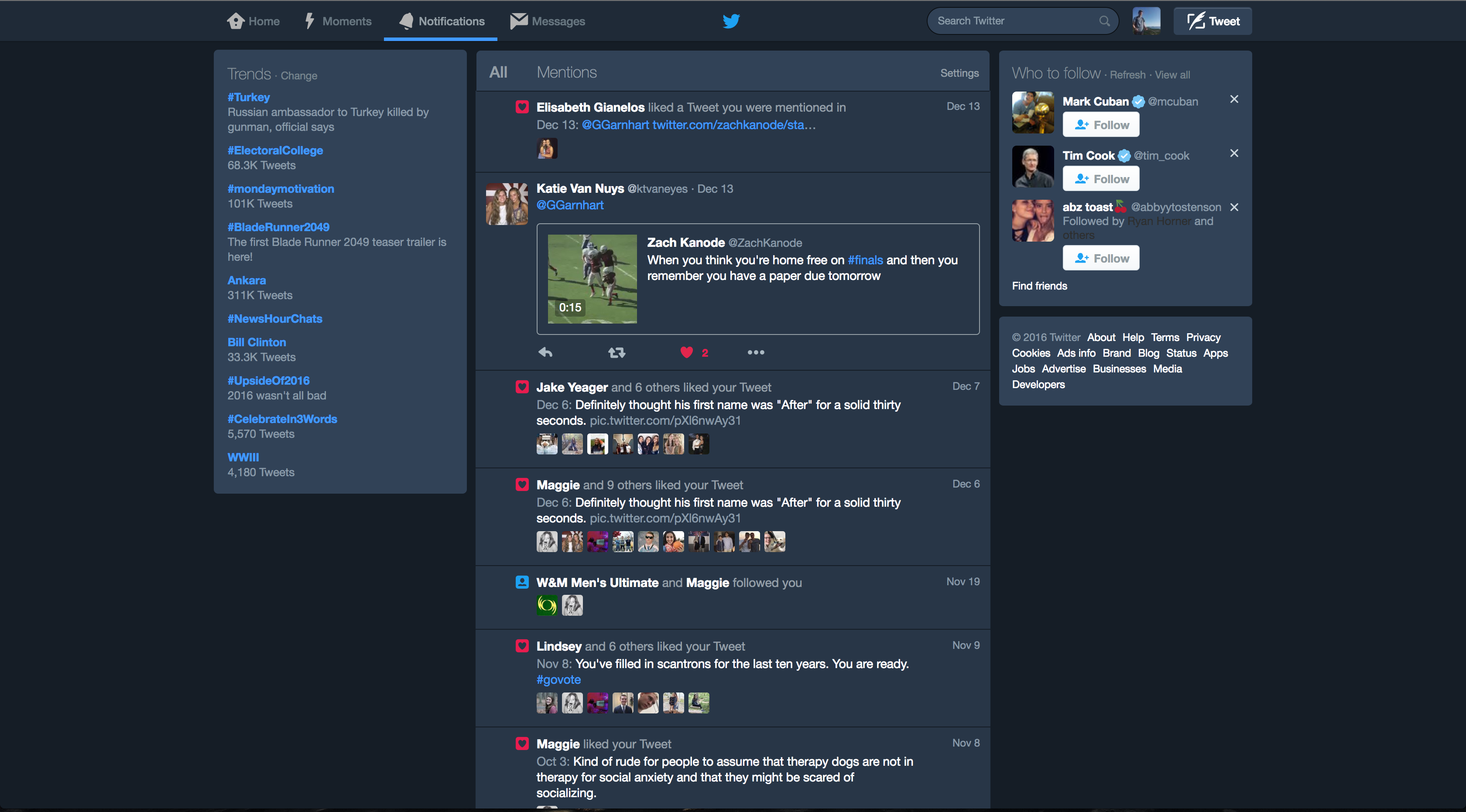Go to Home in the navigation bar
Viewport: 1466px width, 812px height.
pyautogui.click(x=253, y=21)
